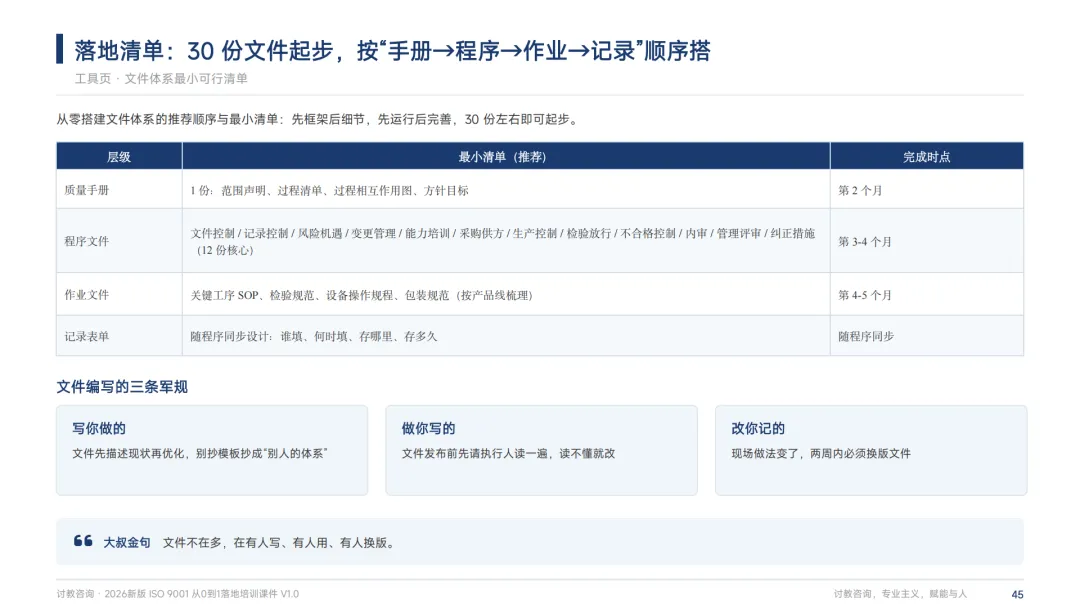1080x608 pixels.
Task: Click the footer text starting 讨教咨询 · 2026新版
Action: (x=178, y=594)
